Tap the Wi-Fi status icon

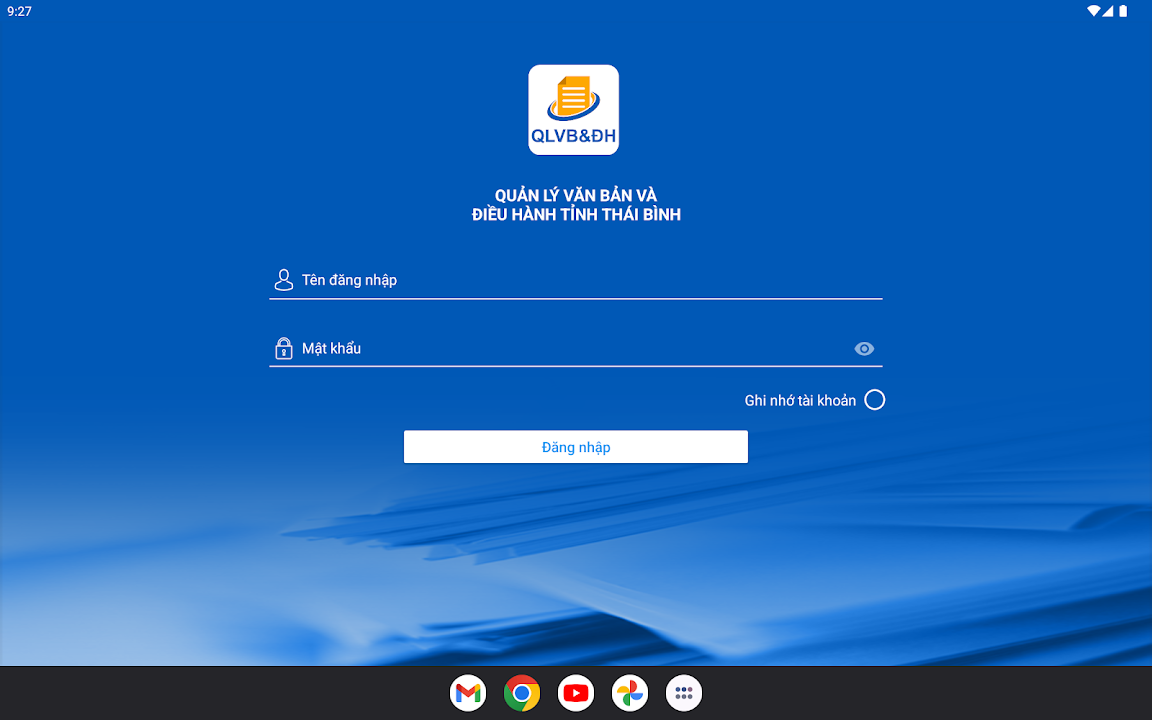pyautogui.click(x=1094, y=11)
